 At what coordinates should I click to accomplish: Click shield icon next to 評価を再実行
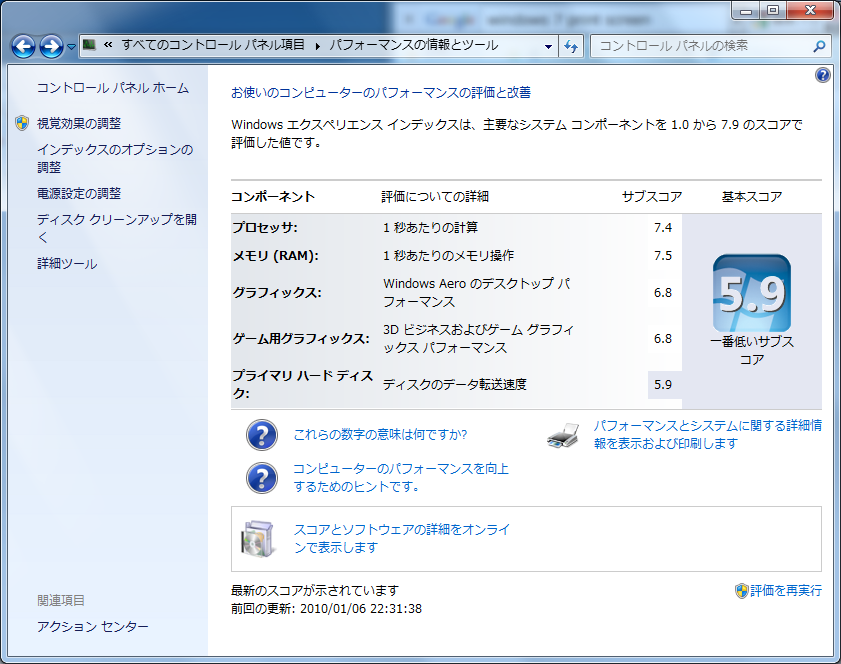(x=741, y=591)
